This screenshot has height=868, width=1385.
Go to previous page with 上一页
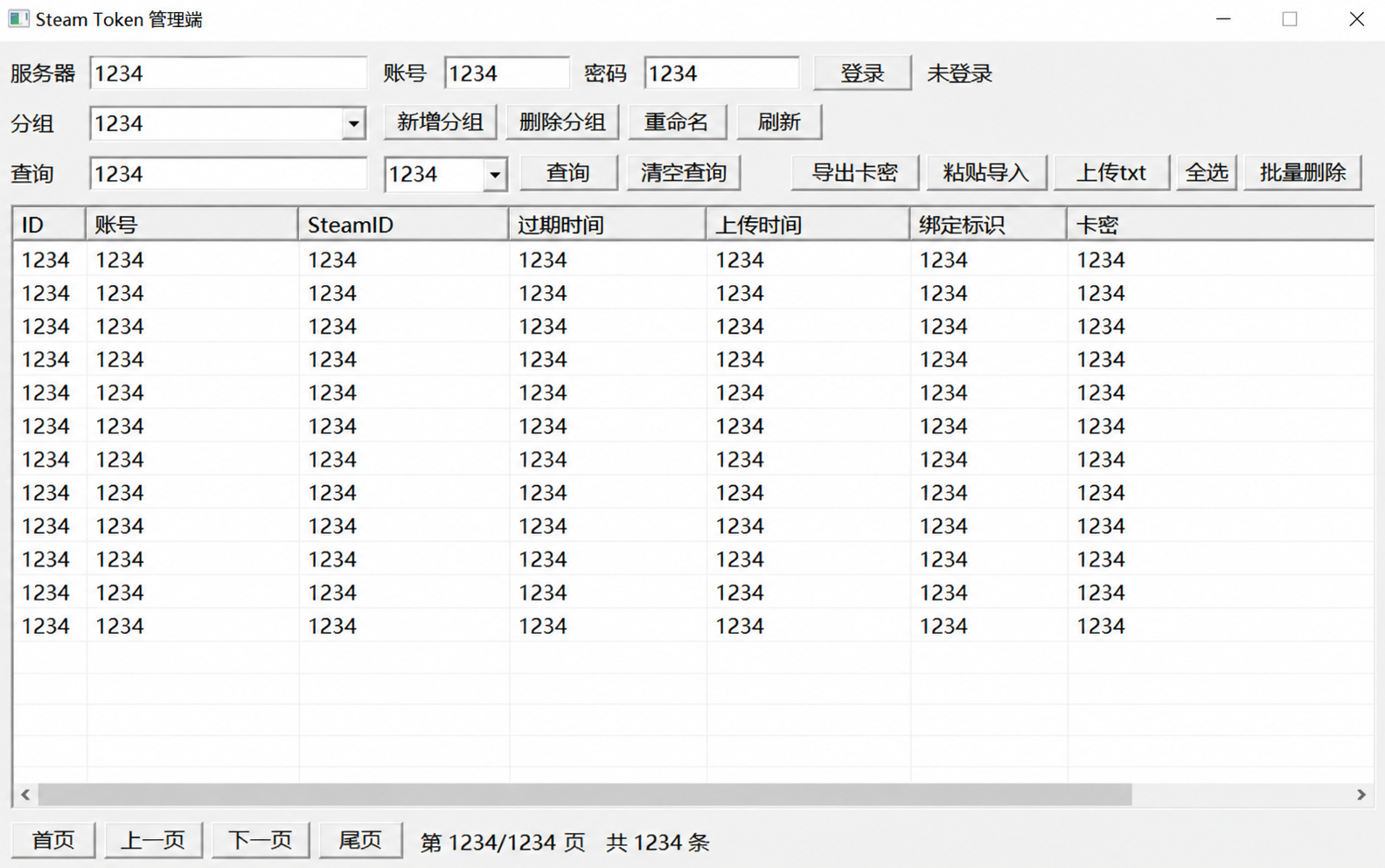[x=153, y=841]
